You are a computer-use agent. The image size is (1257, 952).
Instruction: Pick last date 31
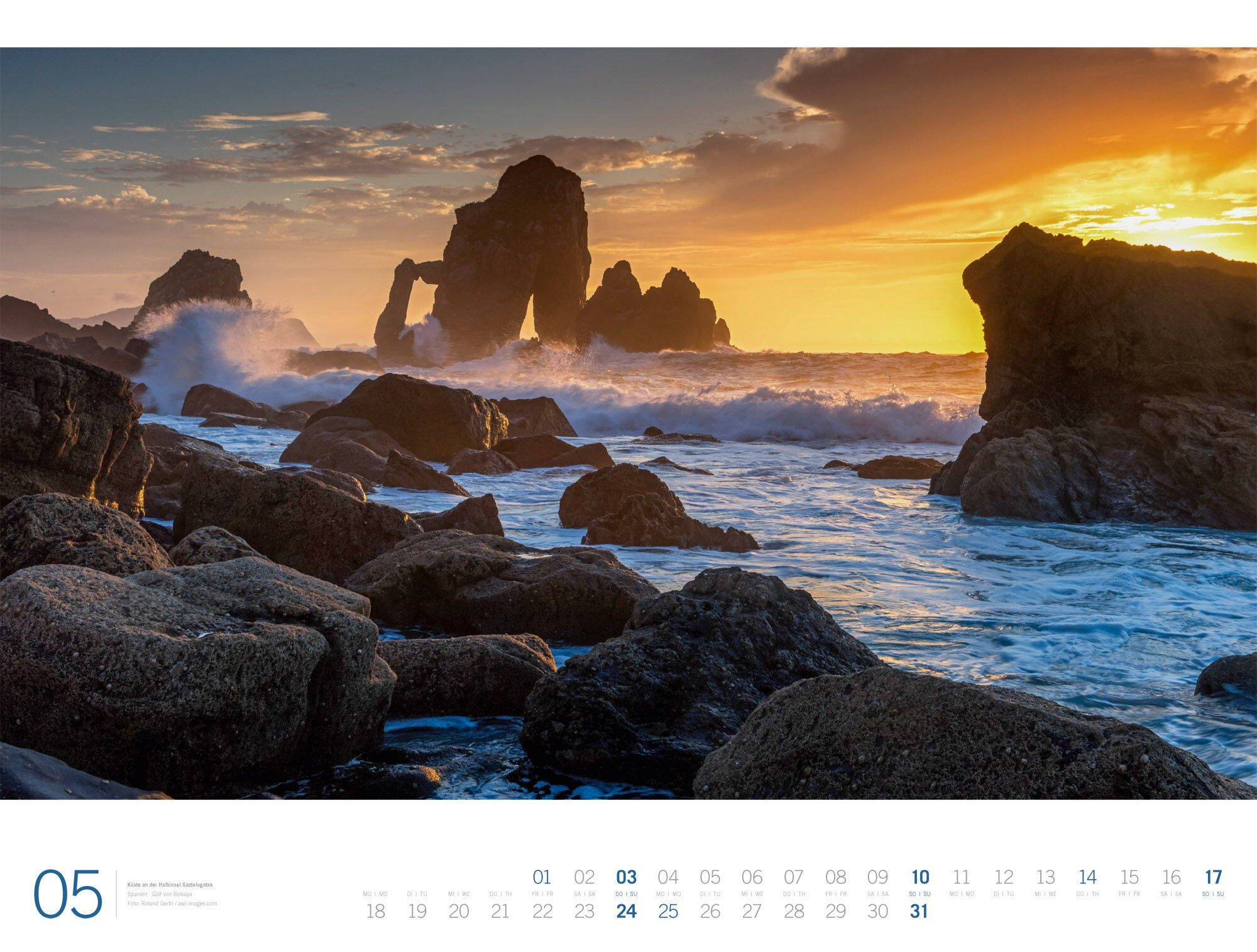919,911
